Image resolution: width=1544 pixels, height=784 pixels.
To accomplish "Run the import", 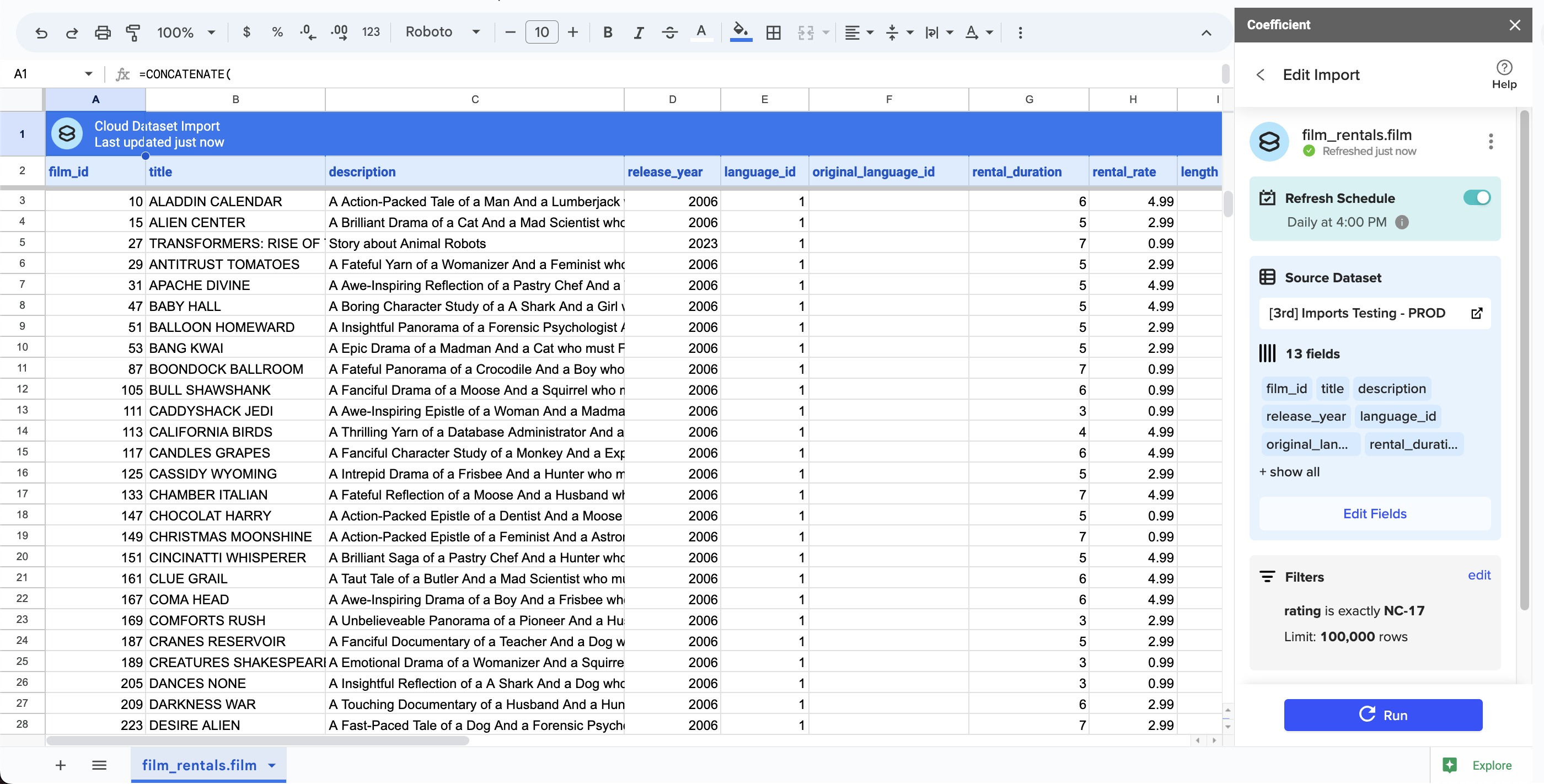I will coord(1383,715).
